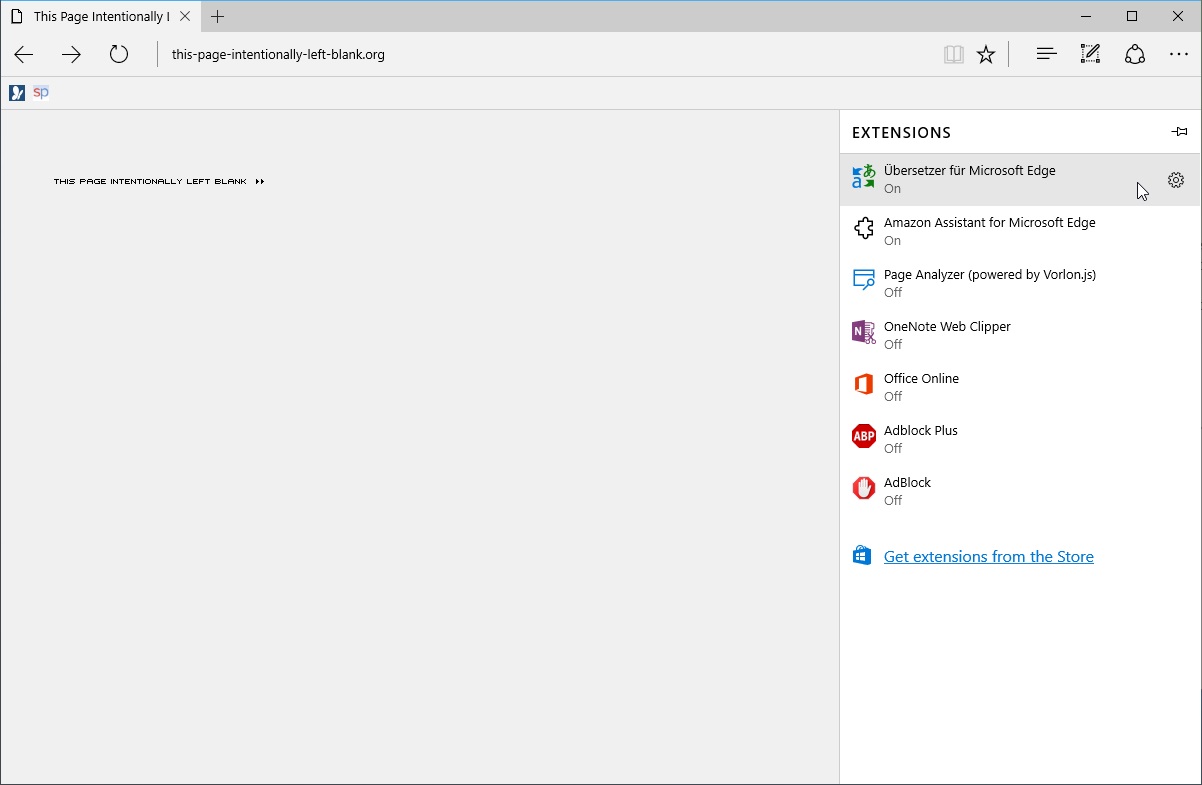The height and width of the screenshot is (785, 1202).
Task: Select the 'This Page Intentionally' tab
Action: tap(100, 16)
